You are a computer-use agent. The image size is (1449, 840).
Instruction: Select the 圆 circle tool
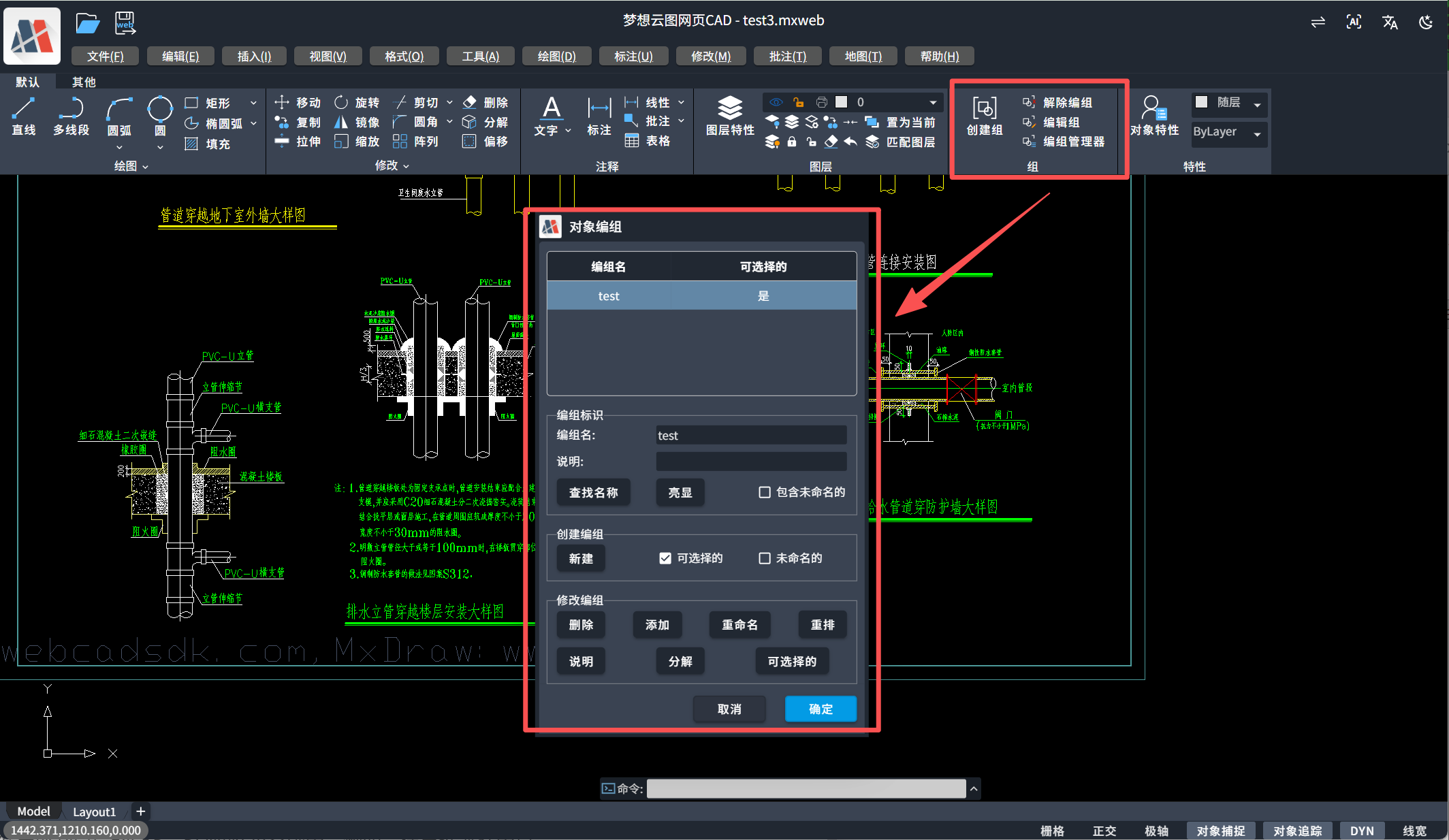[160, 116]
